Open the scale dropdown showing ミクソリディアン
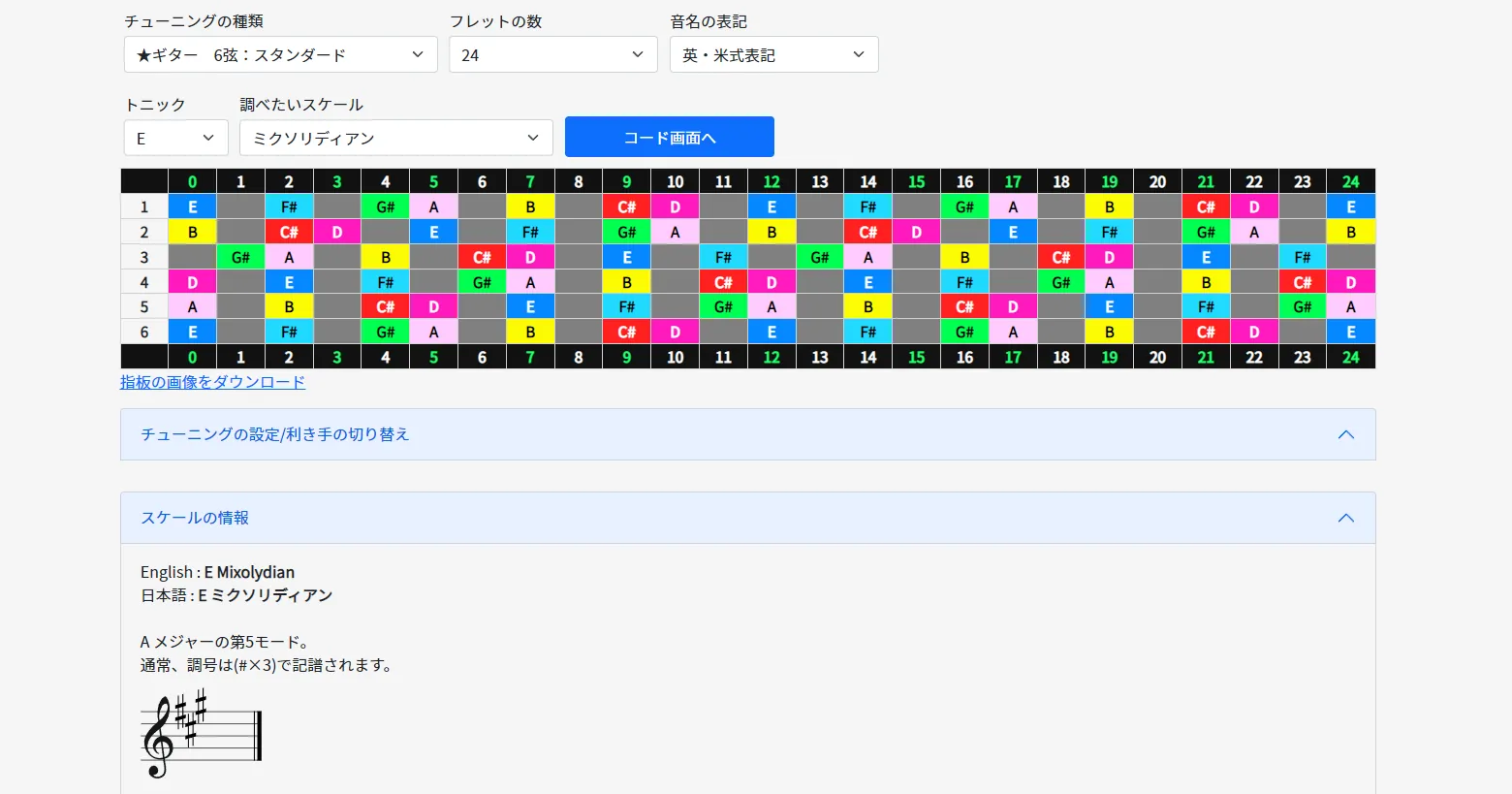 395,138
